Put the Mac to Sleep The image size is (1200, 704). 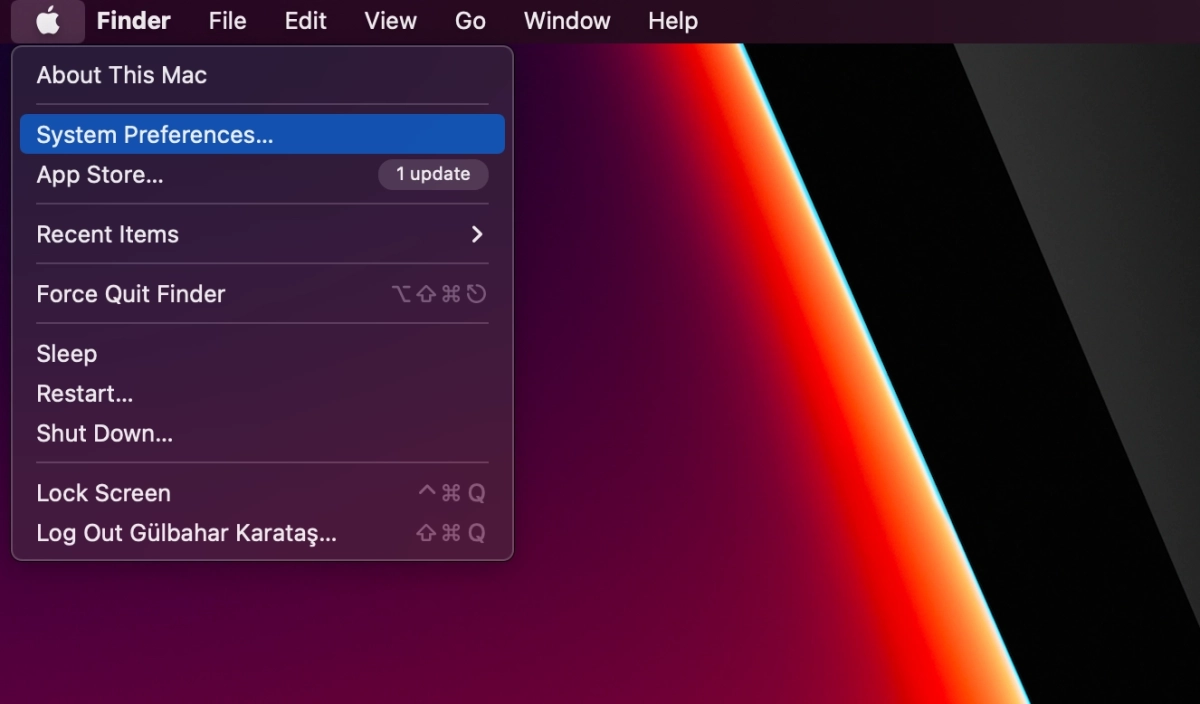(x=66, y=353)
